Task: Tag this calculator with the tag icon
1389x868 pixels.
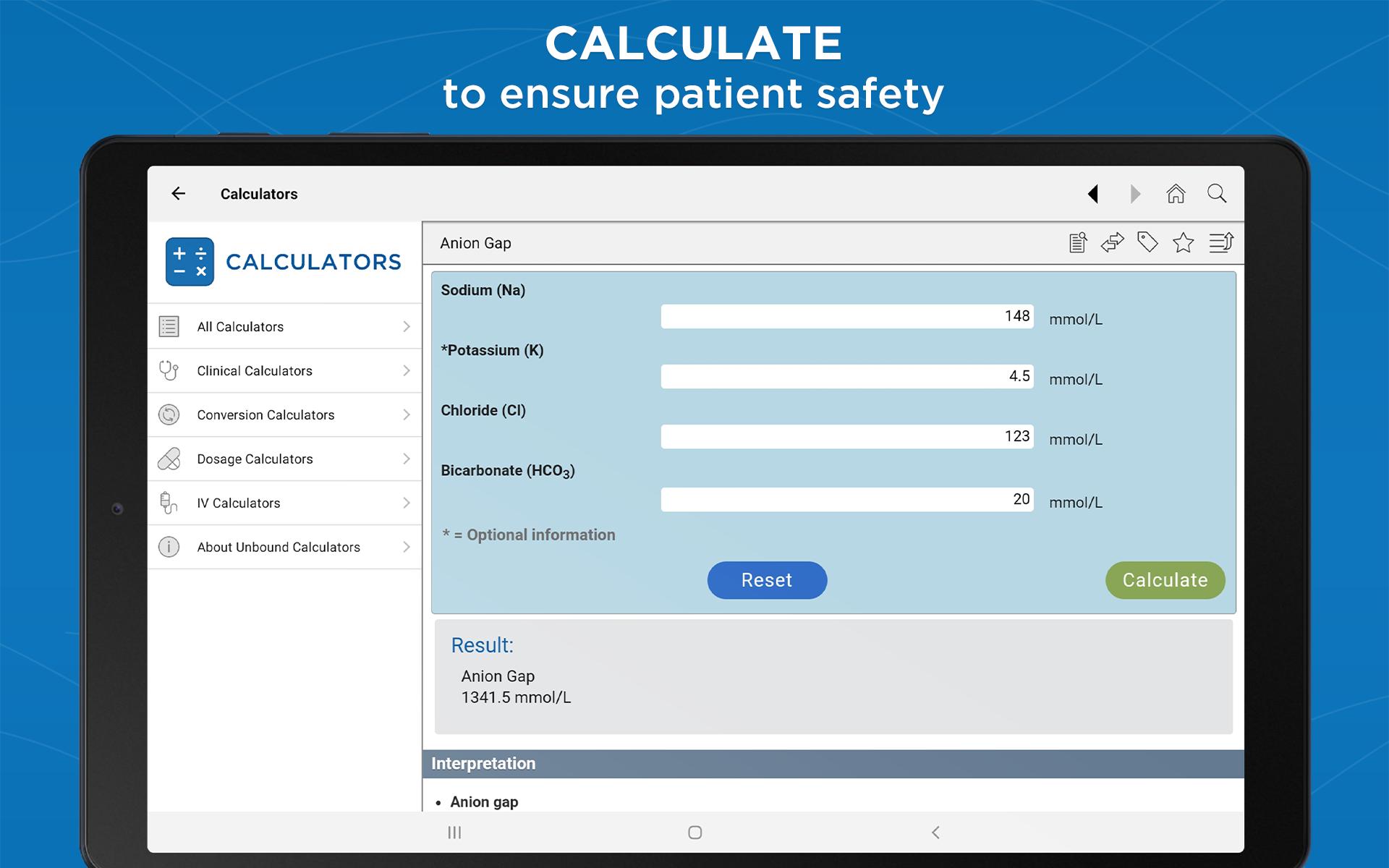Action: (x=1147, y=242)
